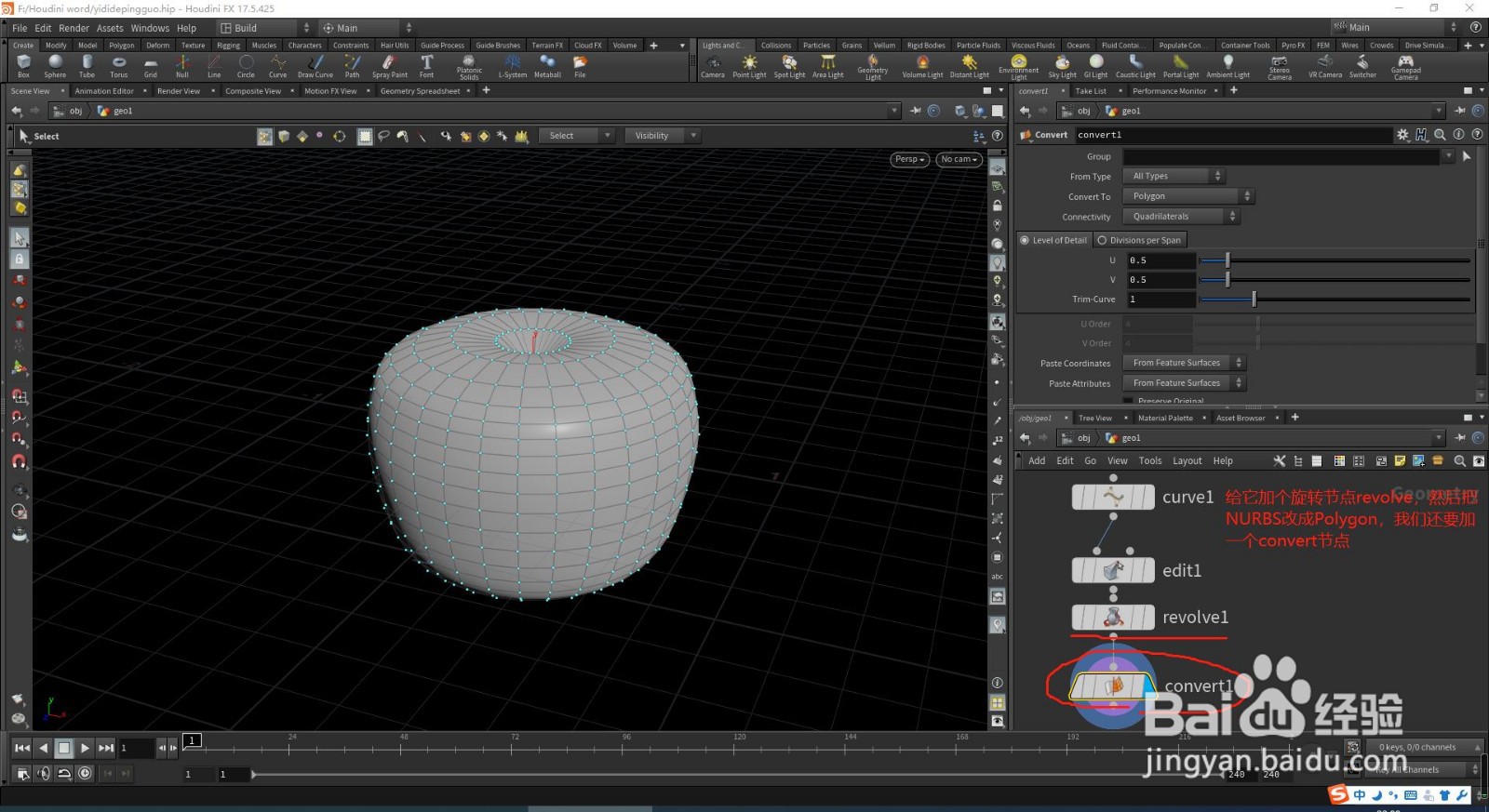
Task: Switch to the Geometry Spreadsheet tab
Action: coord(420,91)
